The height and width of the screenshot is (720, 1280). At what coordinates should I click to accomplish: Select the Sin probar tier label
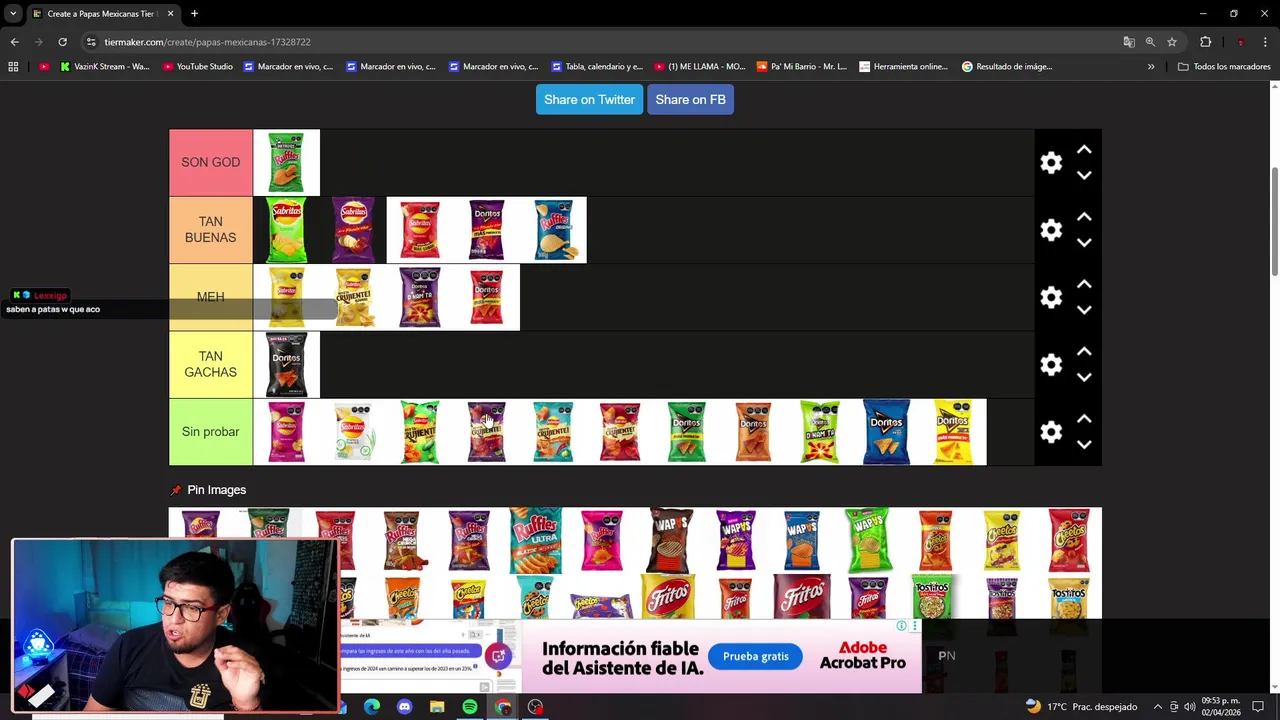click(x=210, y=432)
